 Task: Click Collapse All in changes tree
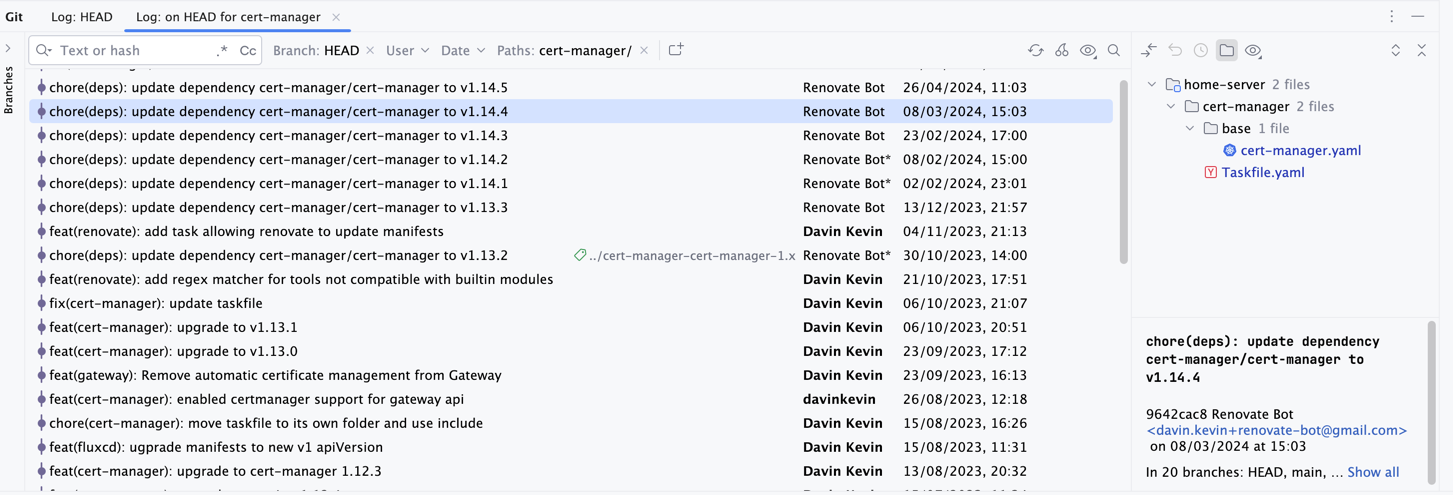pos(1422,50)
